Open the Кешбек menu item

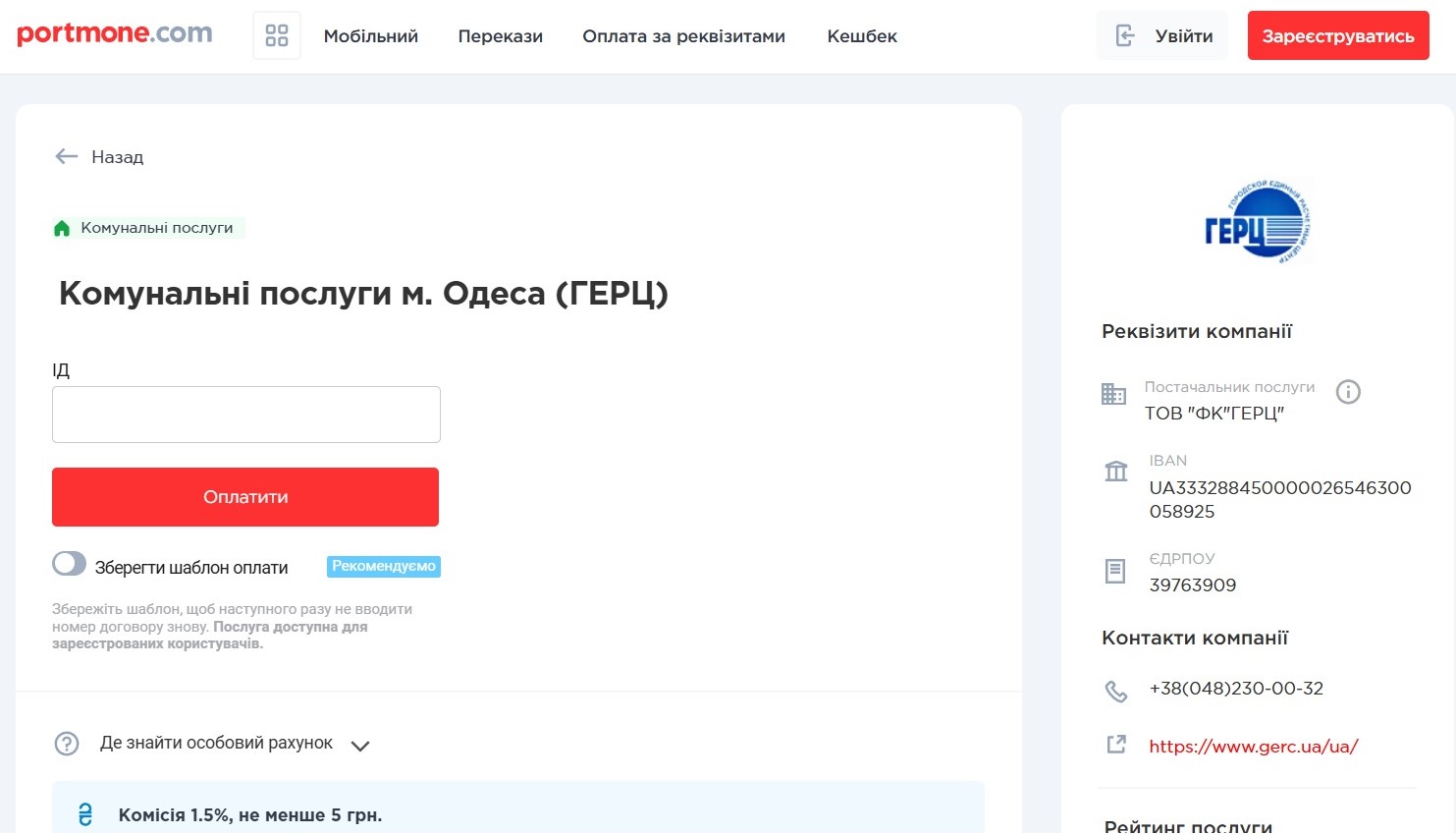[862, 36]
